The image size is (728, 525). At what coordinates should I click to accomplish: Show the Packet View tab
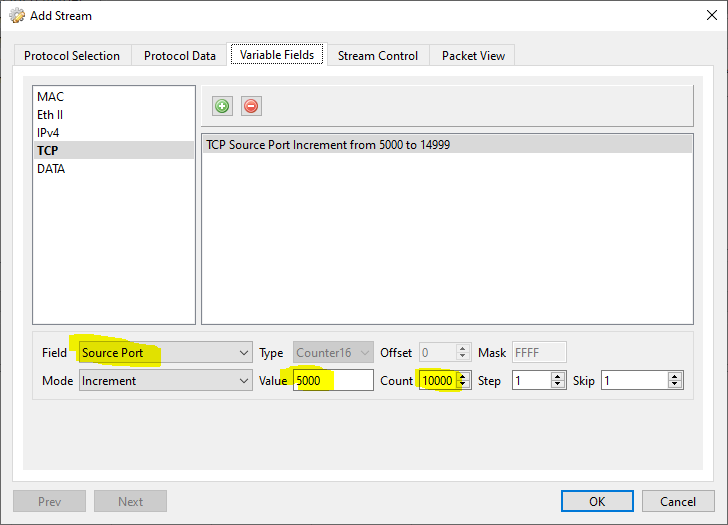click(x=473, y=56)
